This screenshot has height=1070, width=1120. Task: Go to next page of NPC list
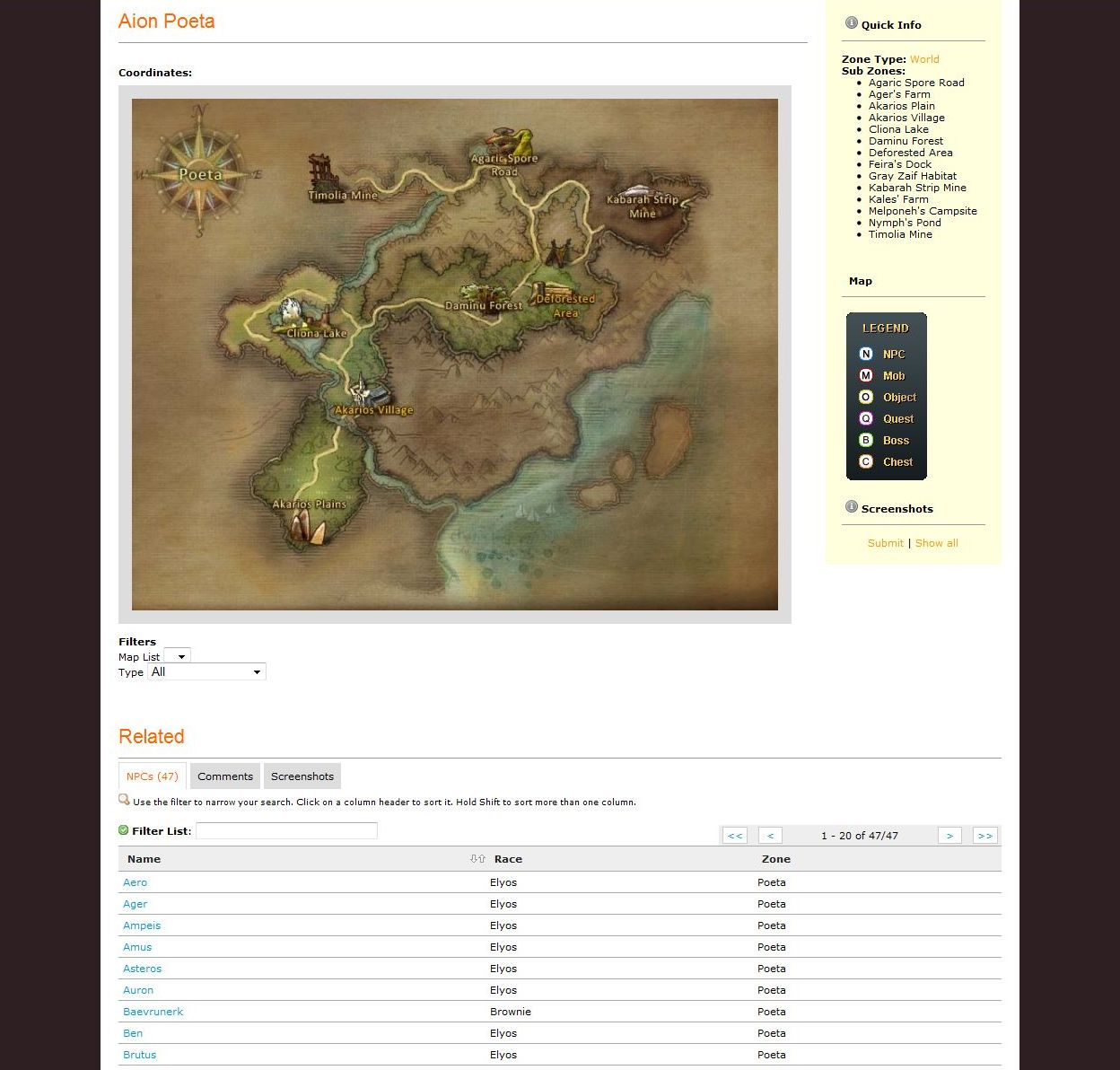[949, 836]
